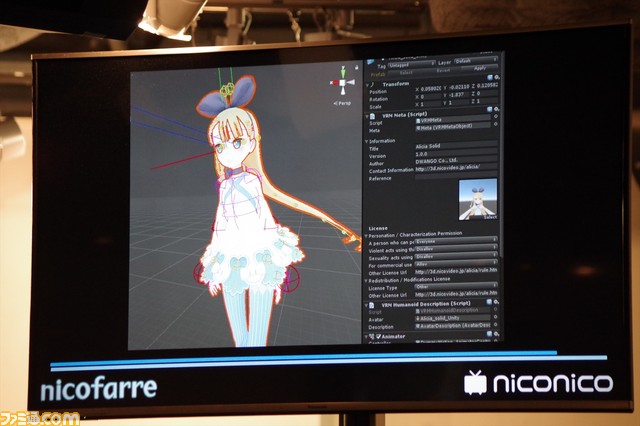Open VRM Humanoid Description gear menu
640x426 pixels.
(496, 302)
